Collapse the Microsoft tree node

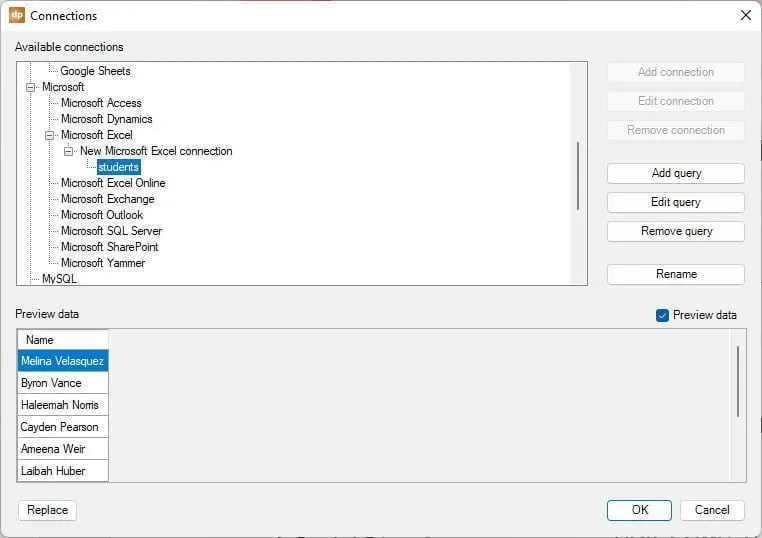point(31,87)
